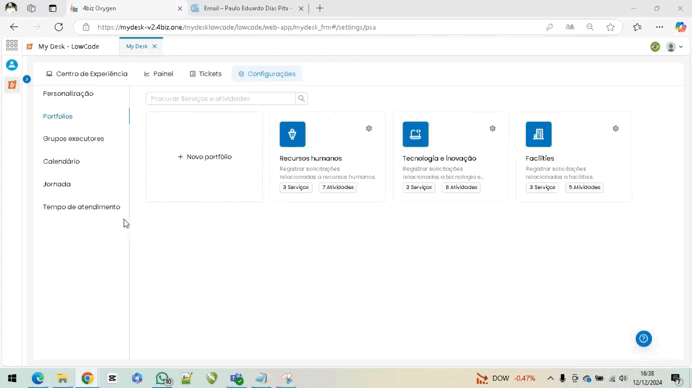Click 7 Atividades badge on Recursos humanos
This screenshot has width=692, height=388.
click(x=338, y=187)
